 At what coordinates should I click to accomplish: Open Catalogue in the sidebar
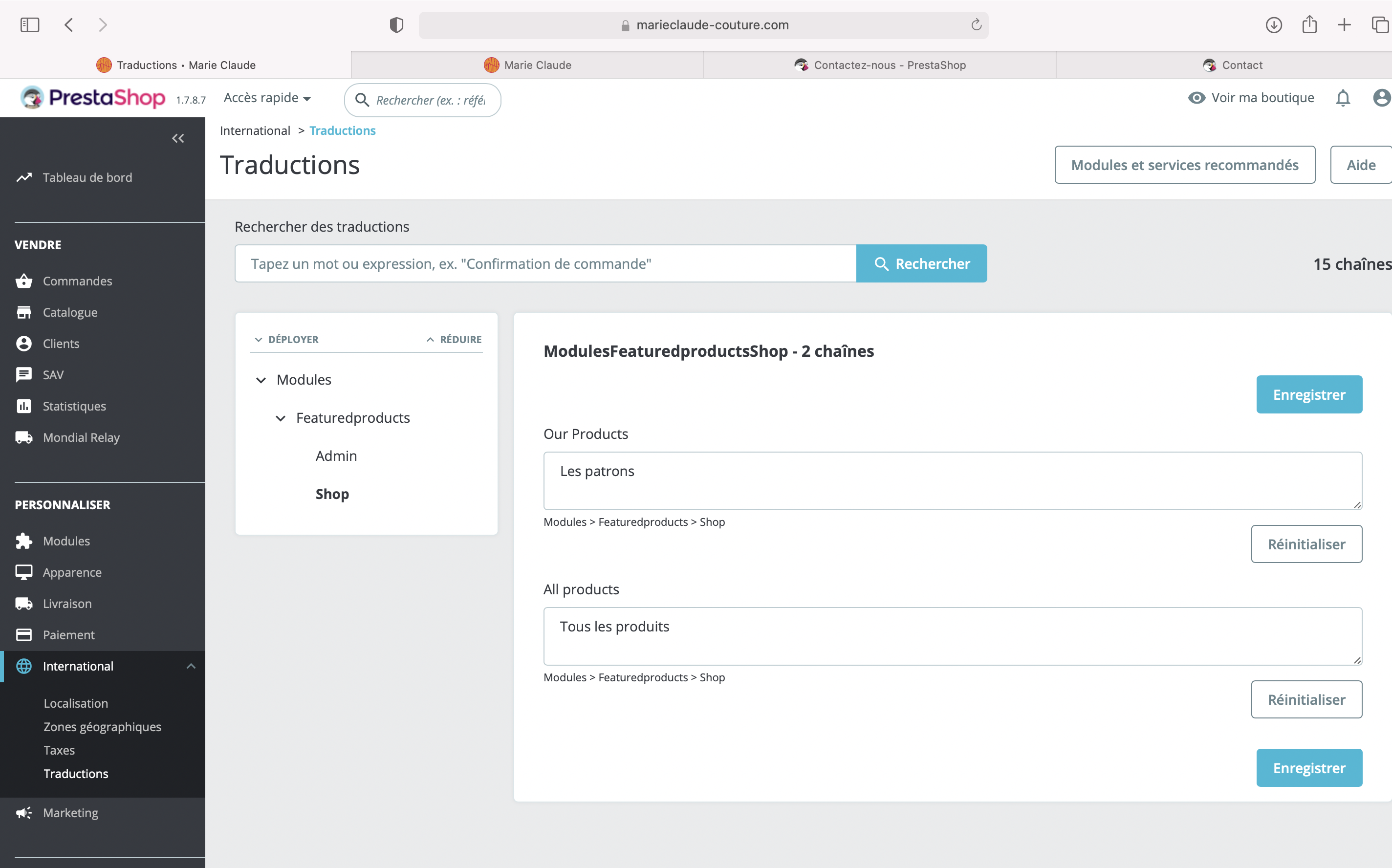[70, 312]
